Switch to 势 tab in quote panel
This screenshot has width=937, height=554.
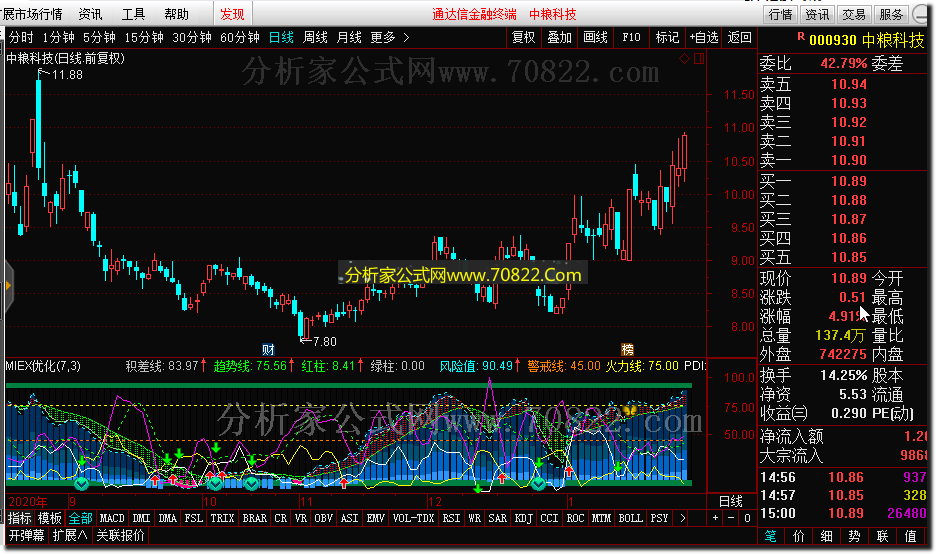click(855, 536)
